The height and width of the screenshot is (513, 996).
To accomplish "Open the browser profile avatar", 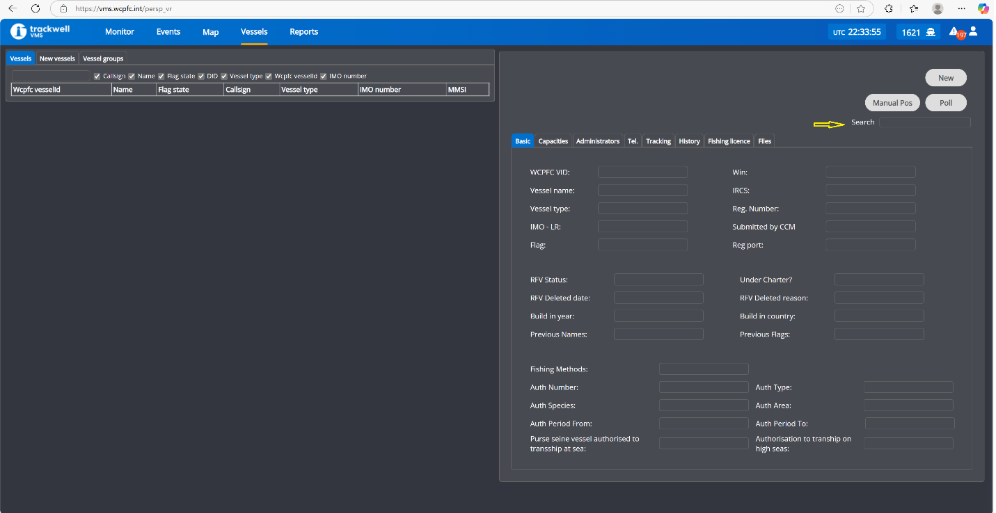I will tap(938, 9).
